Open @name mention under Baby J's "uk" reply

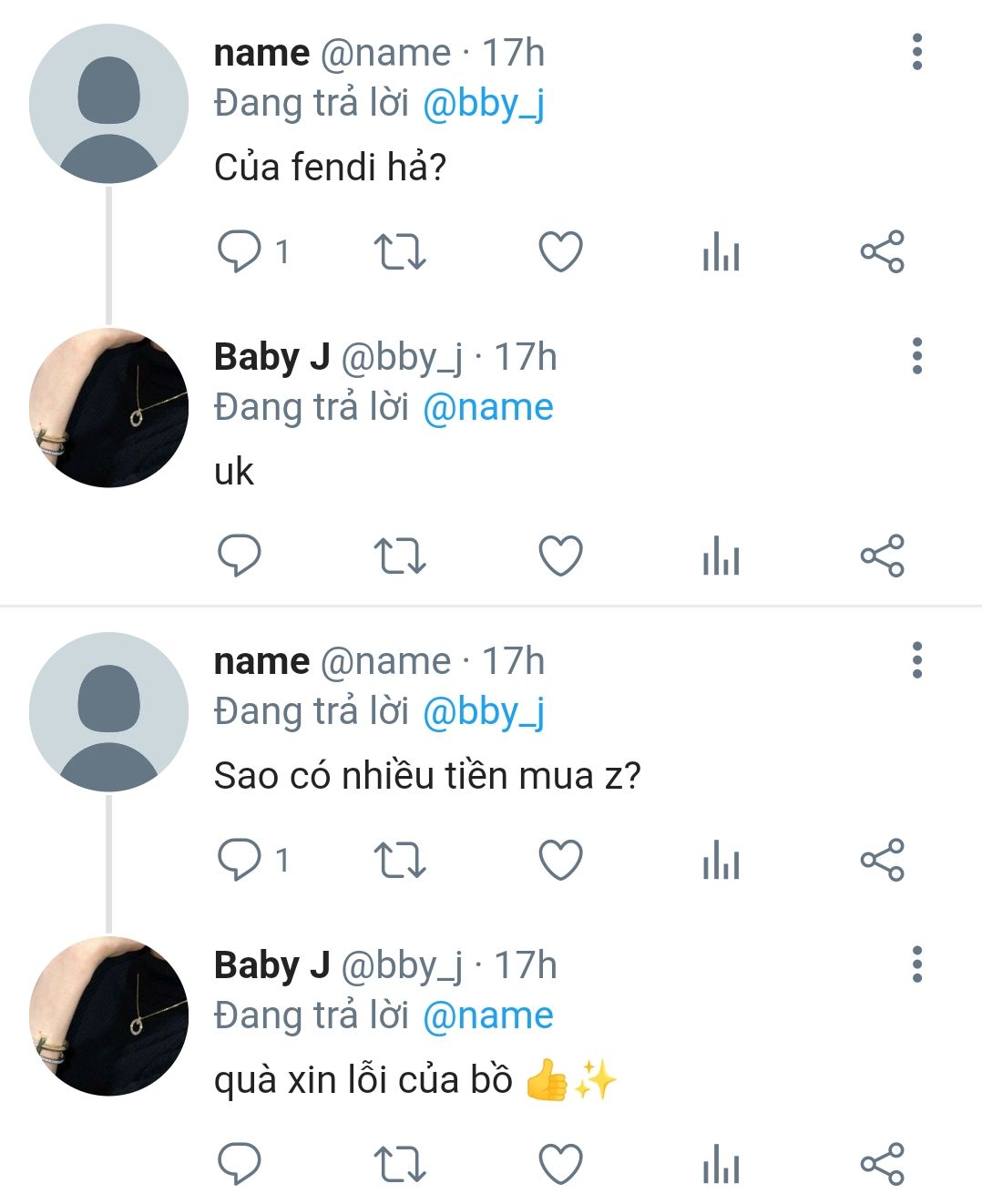point(488,407)
